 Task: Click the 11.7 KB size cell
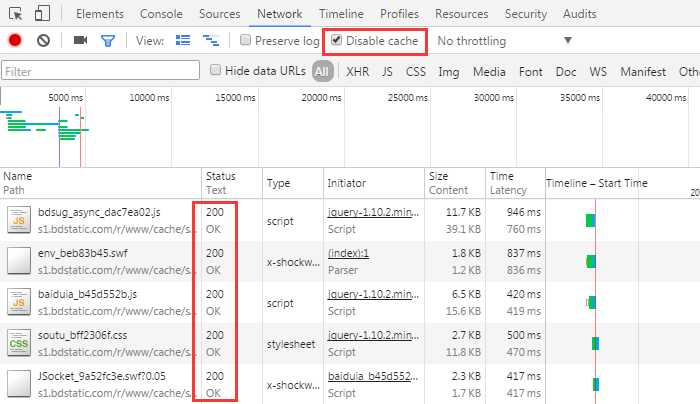[x=463, y=212]
